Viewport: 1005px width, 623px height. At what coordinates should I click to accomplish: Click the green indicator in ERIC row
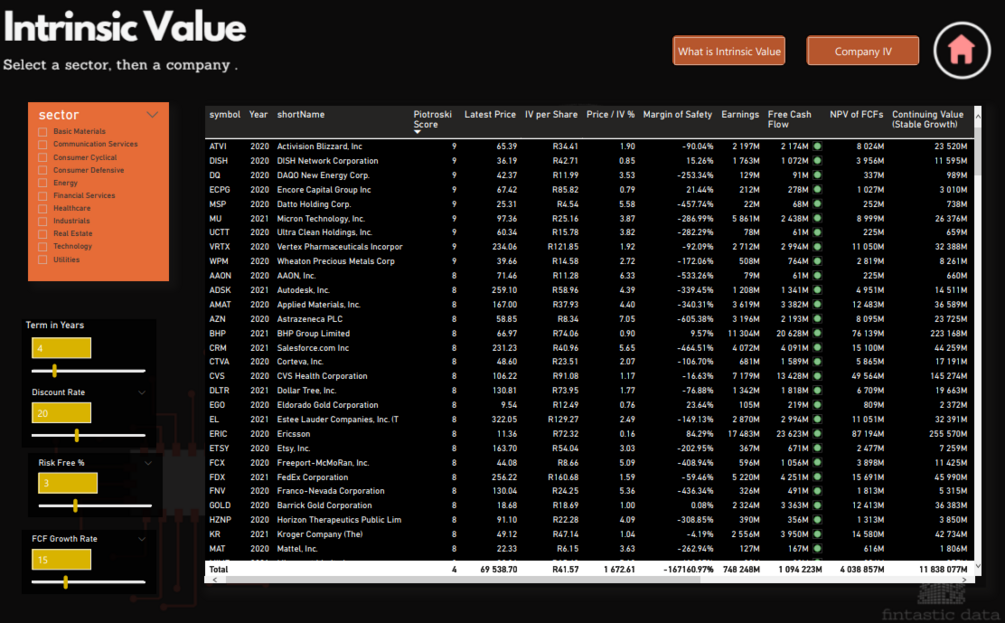coord(817,434)
